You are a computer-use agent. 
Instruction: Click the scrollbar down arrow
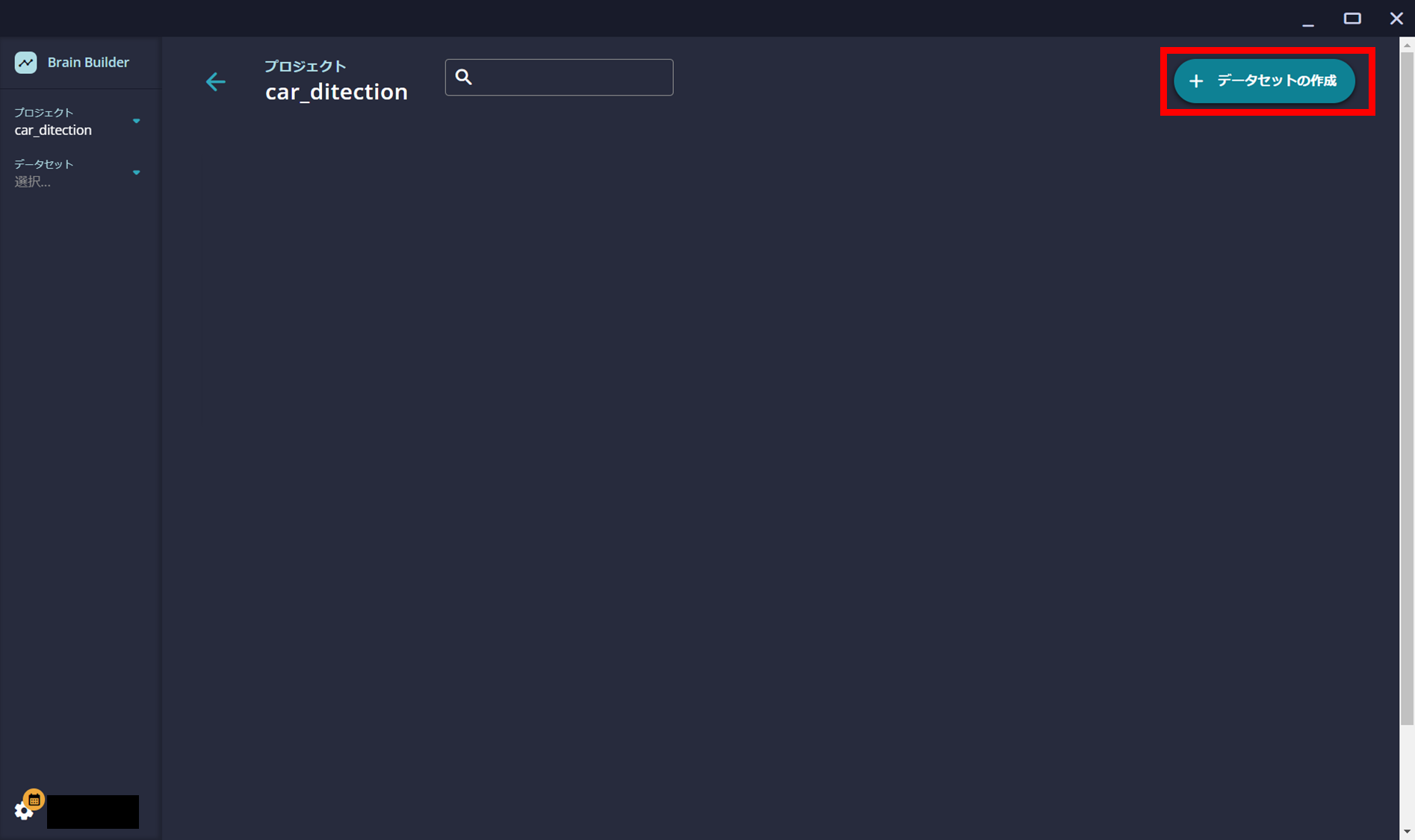[1407, 832]
